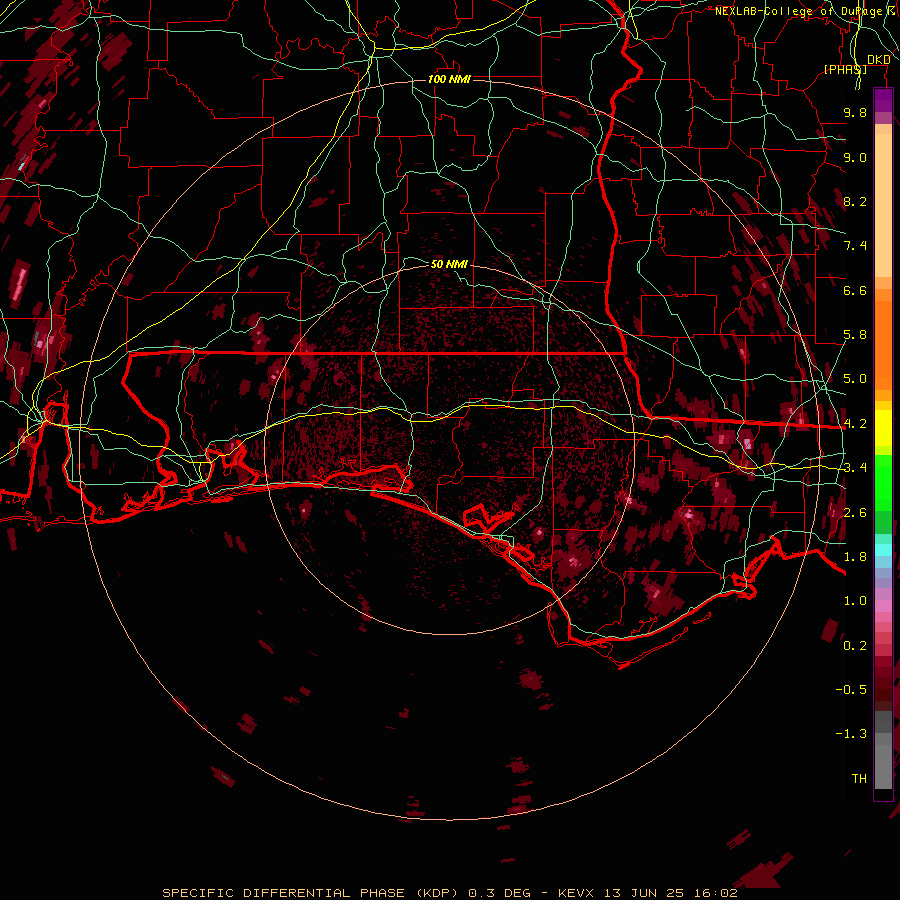Click the cyan color band near 1.8
The height and width of the screenshot is (900, 900).
click(x=883, y=550)
